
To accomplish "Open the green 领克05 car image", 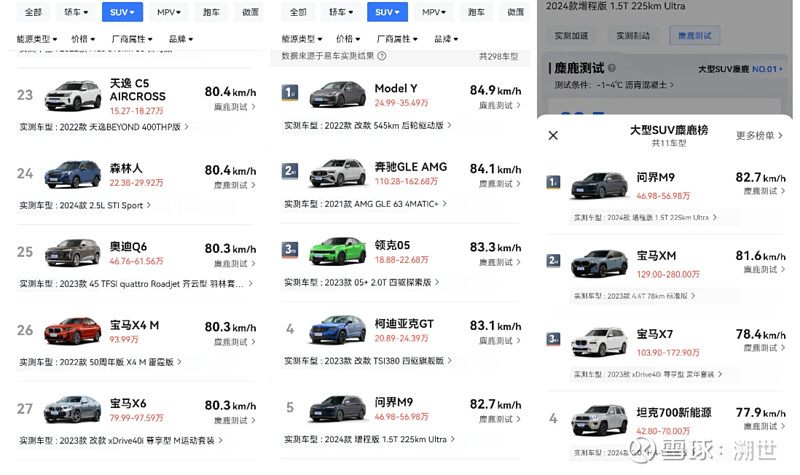I will [337, 251].
